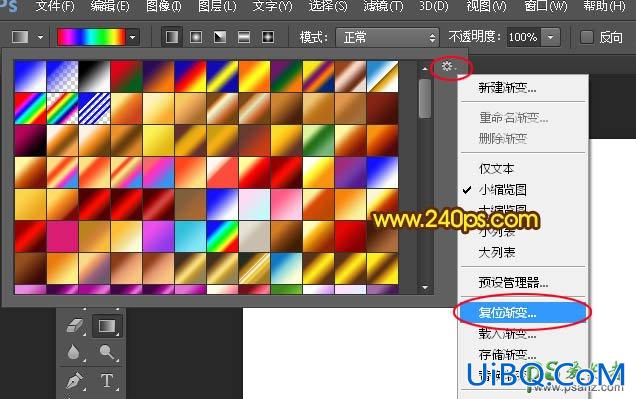Open the 文字(Y) menu
Image resolution: width=636 pixels, height=399 pixels.
point(273,6)
